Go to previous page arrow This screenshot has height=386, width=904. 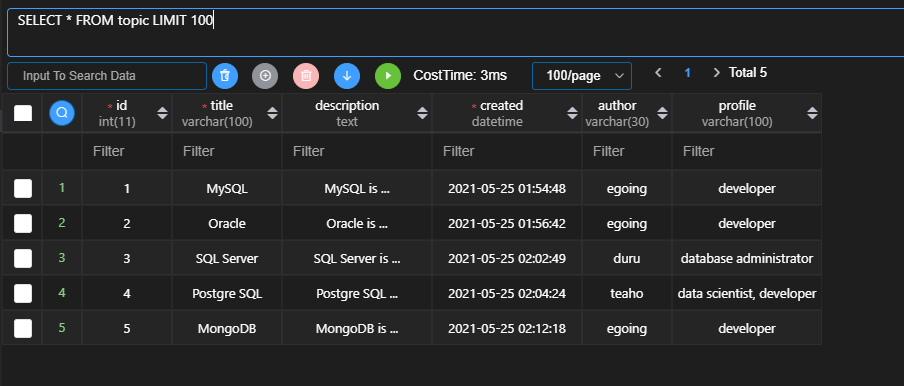coord(658,73)
